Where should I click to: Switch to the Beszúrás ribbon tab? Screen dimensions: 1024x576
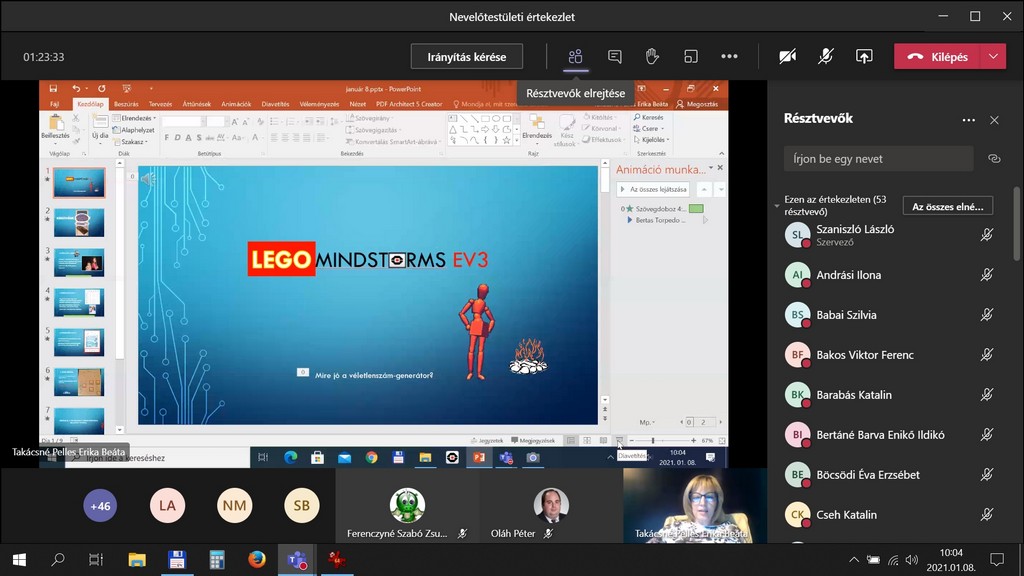[x=126, y=104]
